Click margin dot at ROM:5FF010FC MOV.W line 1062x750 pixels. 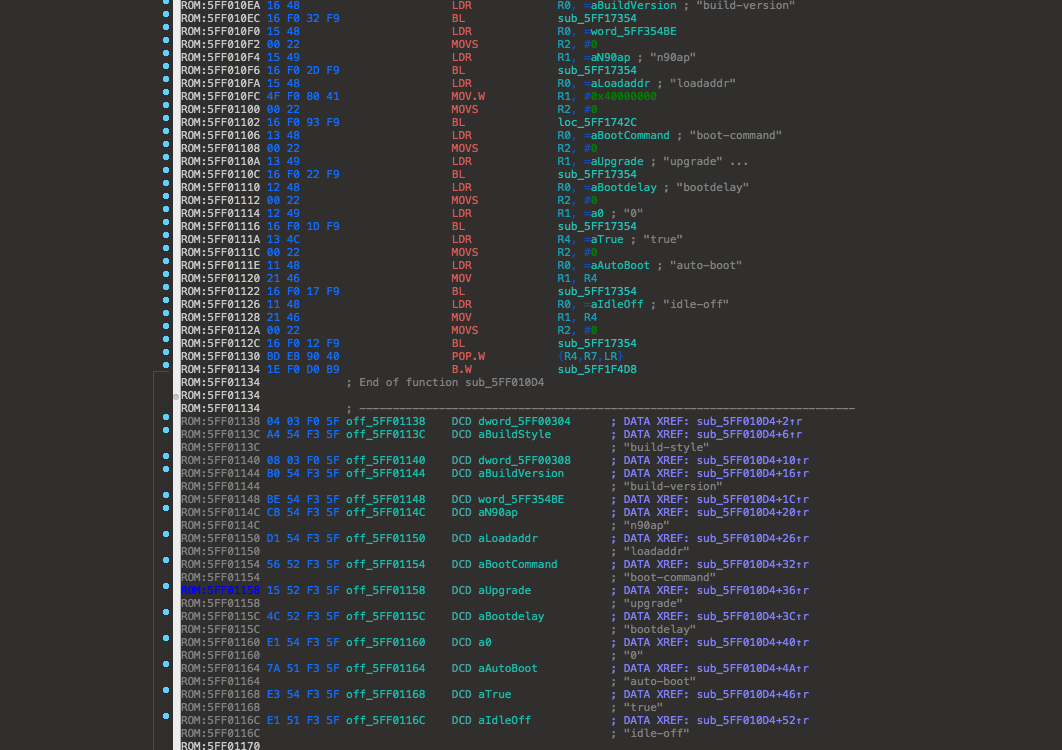(166, 97)
